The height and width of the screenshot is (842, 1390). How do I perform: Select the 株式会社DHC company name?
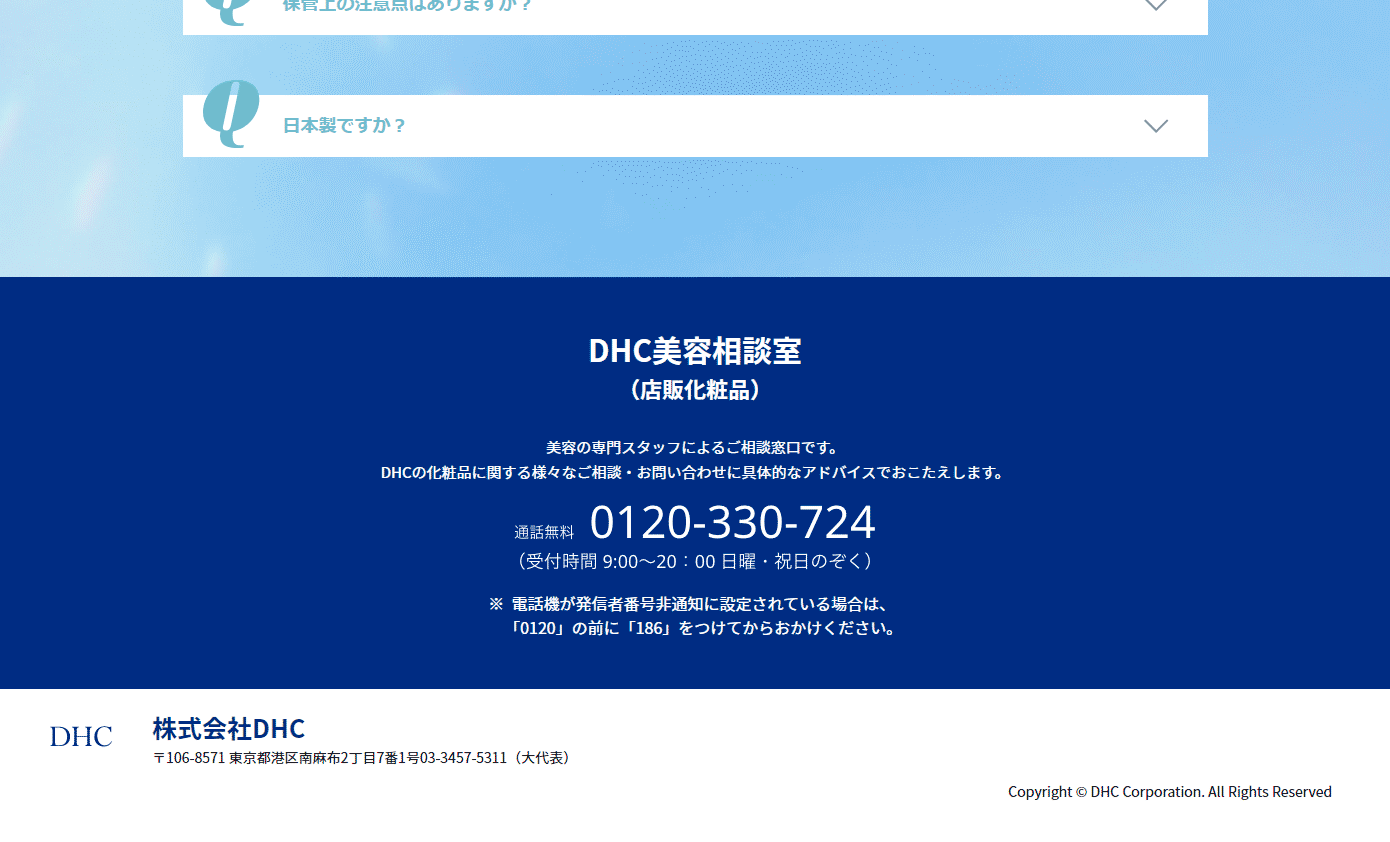click(x=229, y=728)
